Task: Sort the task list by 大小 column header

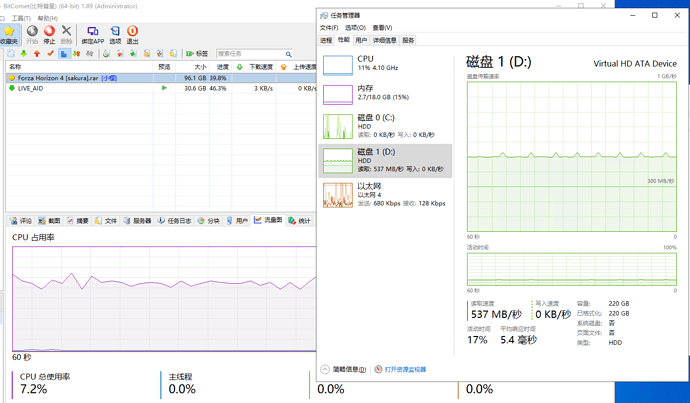Action: click(192, 67)
